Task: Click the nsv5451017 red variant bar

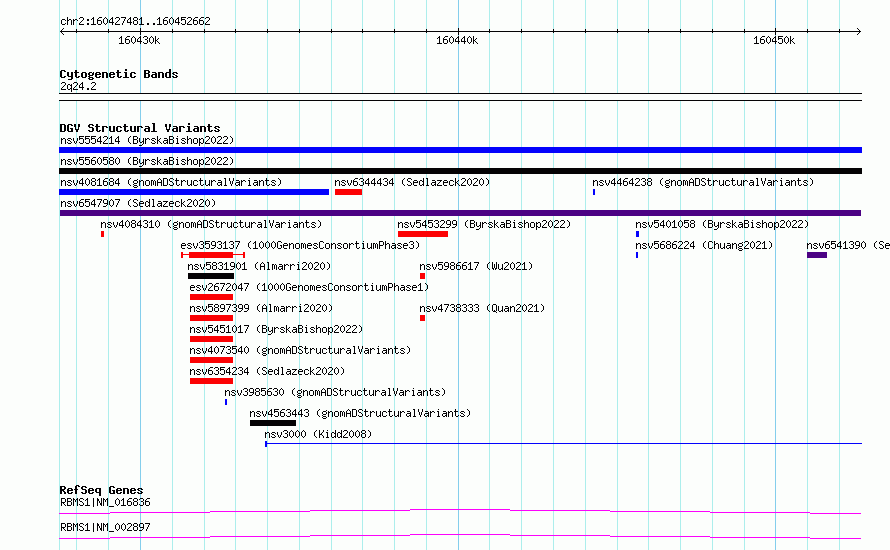Action: click(x=212, y=339)
